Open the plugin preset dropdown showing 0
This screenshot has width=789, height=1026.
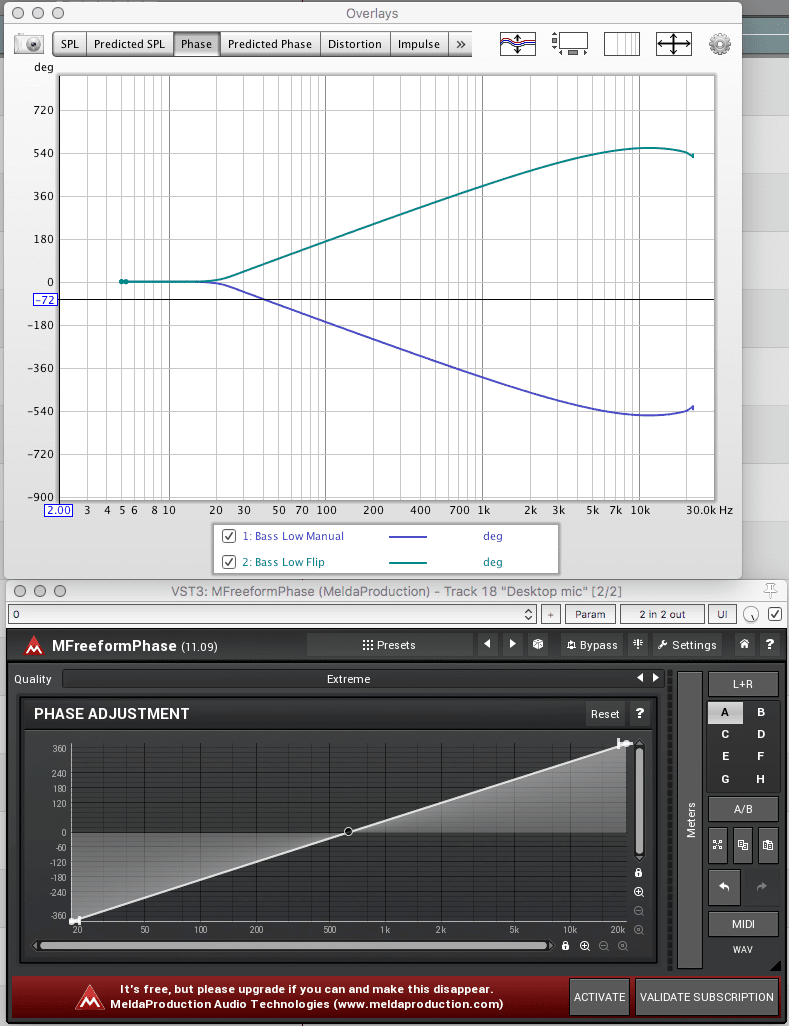coord(273,614)
